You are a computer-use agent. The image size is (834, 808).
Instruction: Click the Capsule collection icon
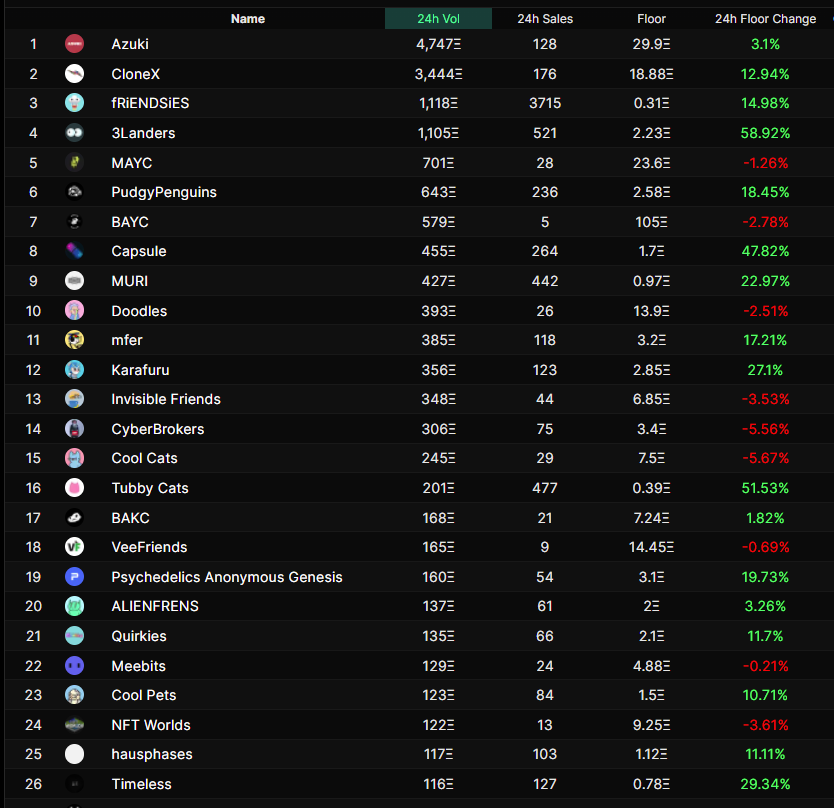(x=74, y=251)
